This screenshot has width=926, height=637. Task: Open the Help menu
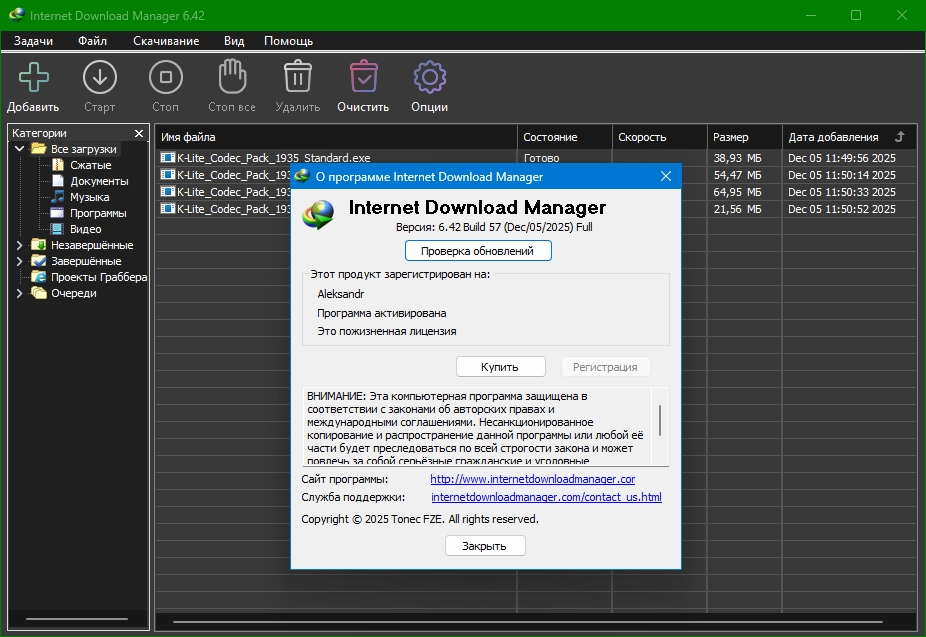(288, 41)
